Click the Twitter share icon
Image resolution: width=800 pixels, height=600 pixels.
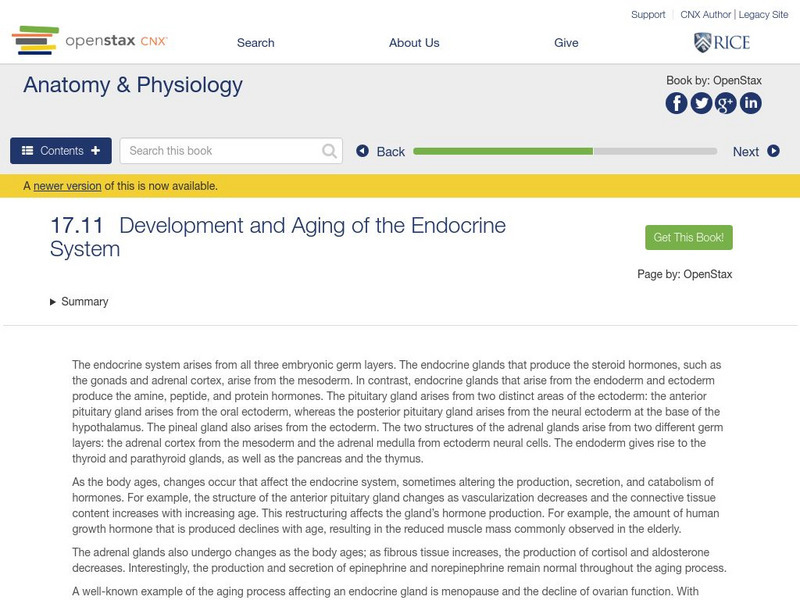coord(701,103)
